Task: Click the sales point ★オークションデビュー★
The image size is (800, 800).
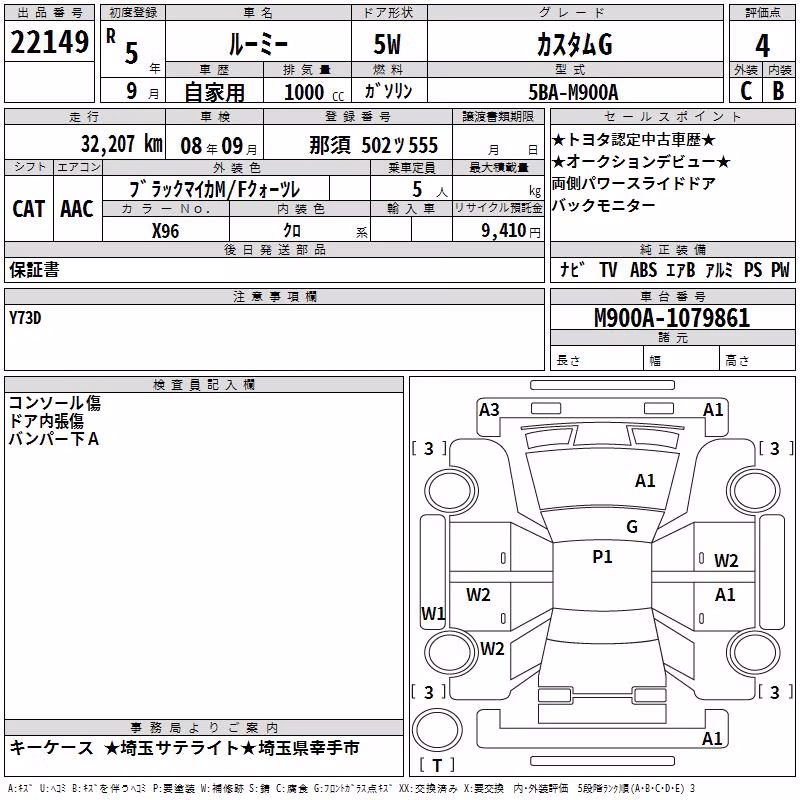Action: coord(641,162)
